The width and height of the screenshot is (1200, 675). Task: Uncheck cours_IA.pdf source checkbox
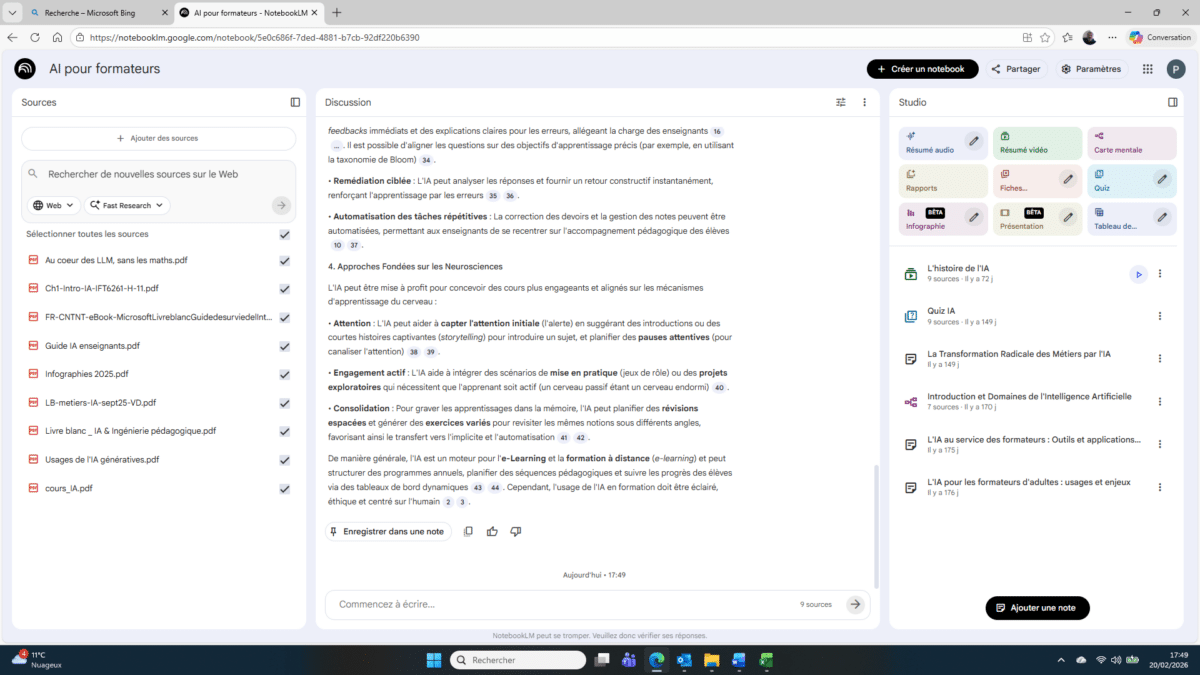click(x=285, y=489)
